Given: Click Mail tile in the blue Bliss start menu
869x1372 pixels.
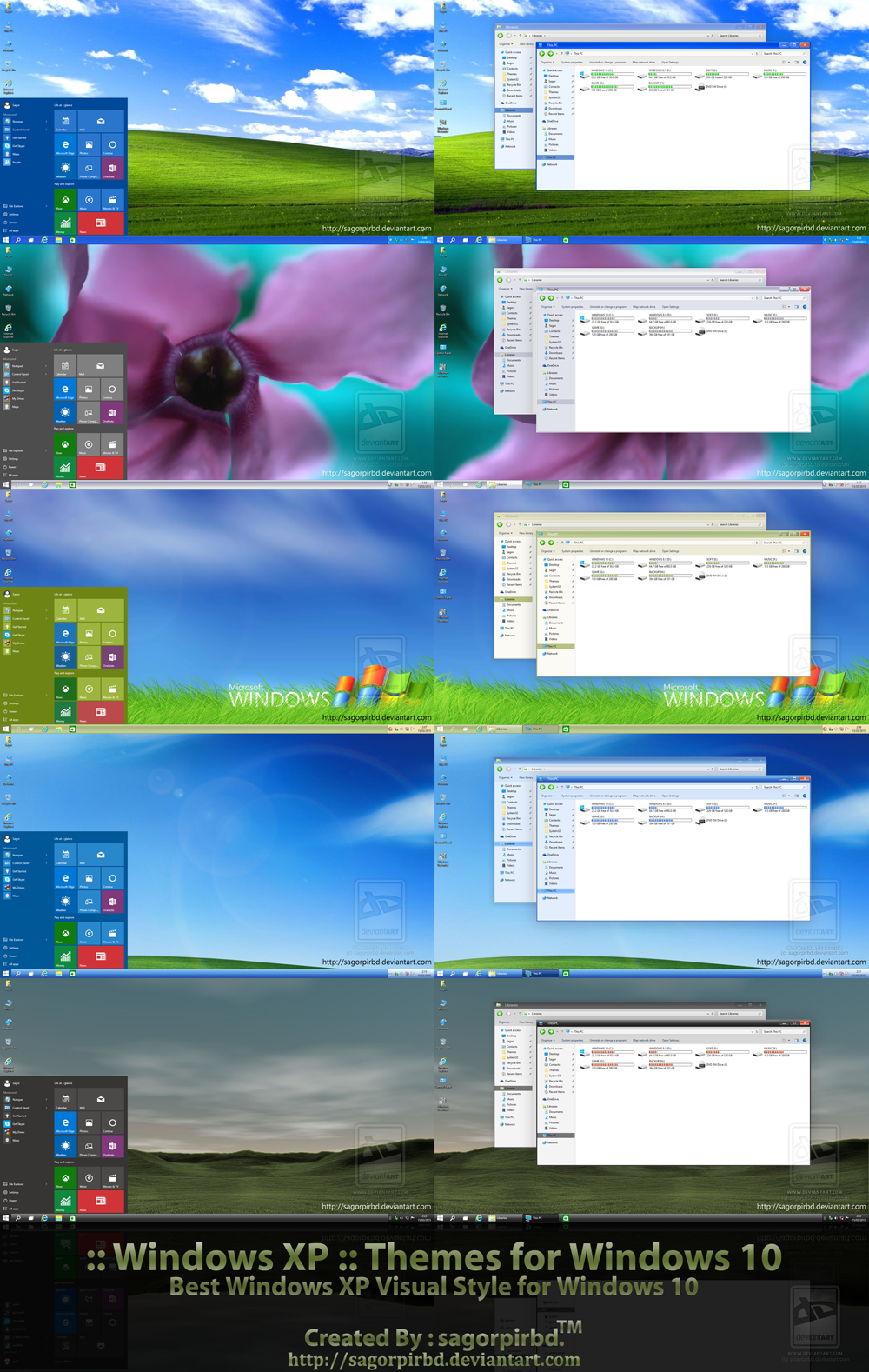Looking at the screenshot, I should [101, 122].
